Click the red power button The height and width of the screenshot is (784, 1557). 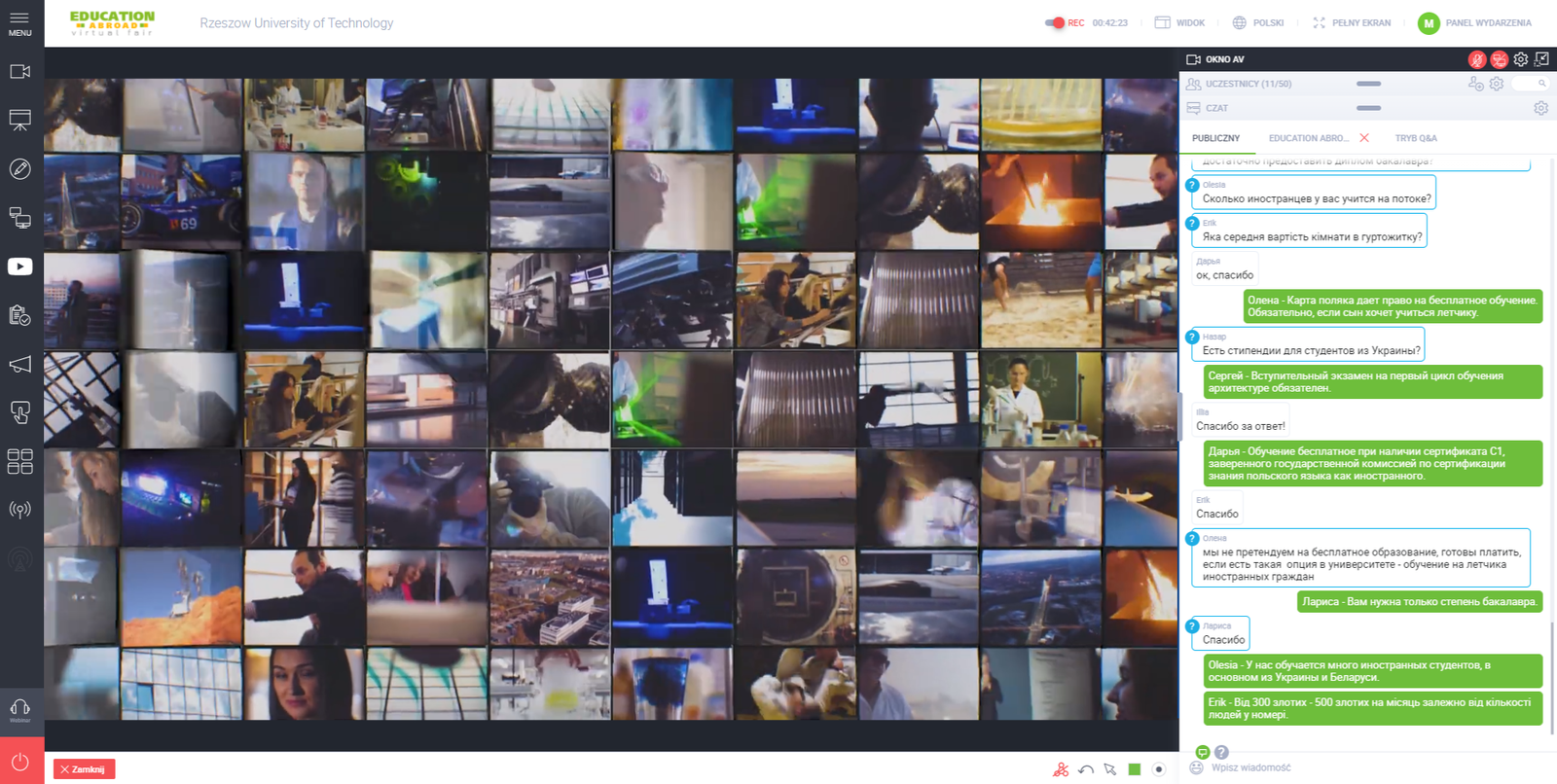click(20, 762)
